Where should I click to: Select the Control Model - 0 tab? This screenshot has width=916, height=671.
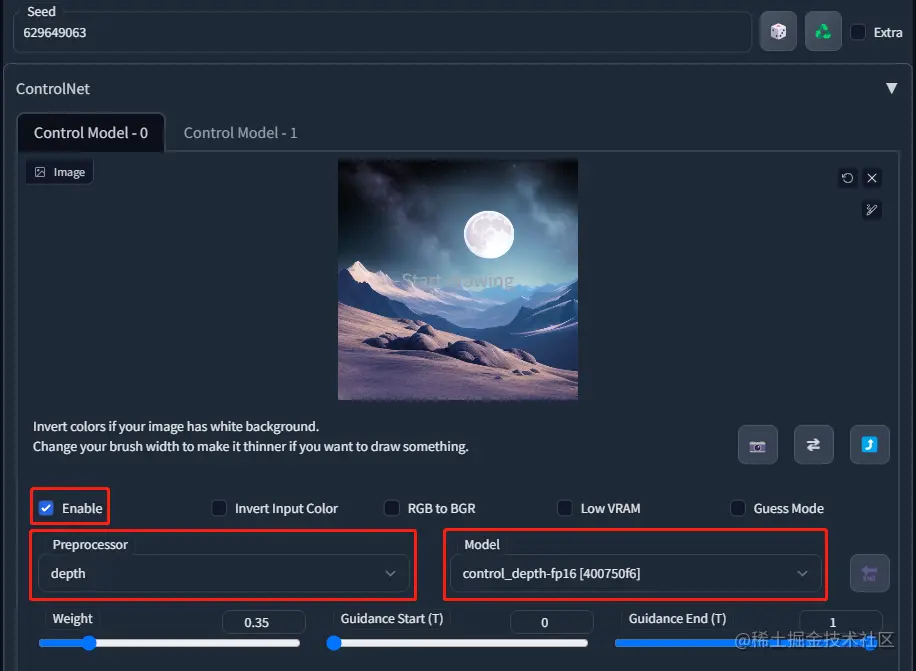click(x=91, y=133)
